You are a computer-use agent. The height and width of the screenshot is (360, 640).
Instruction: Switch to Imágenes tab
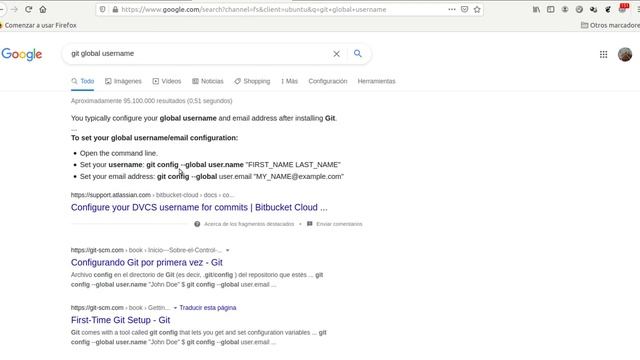(123, 81)
